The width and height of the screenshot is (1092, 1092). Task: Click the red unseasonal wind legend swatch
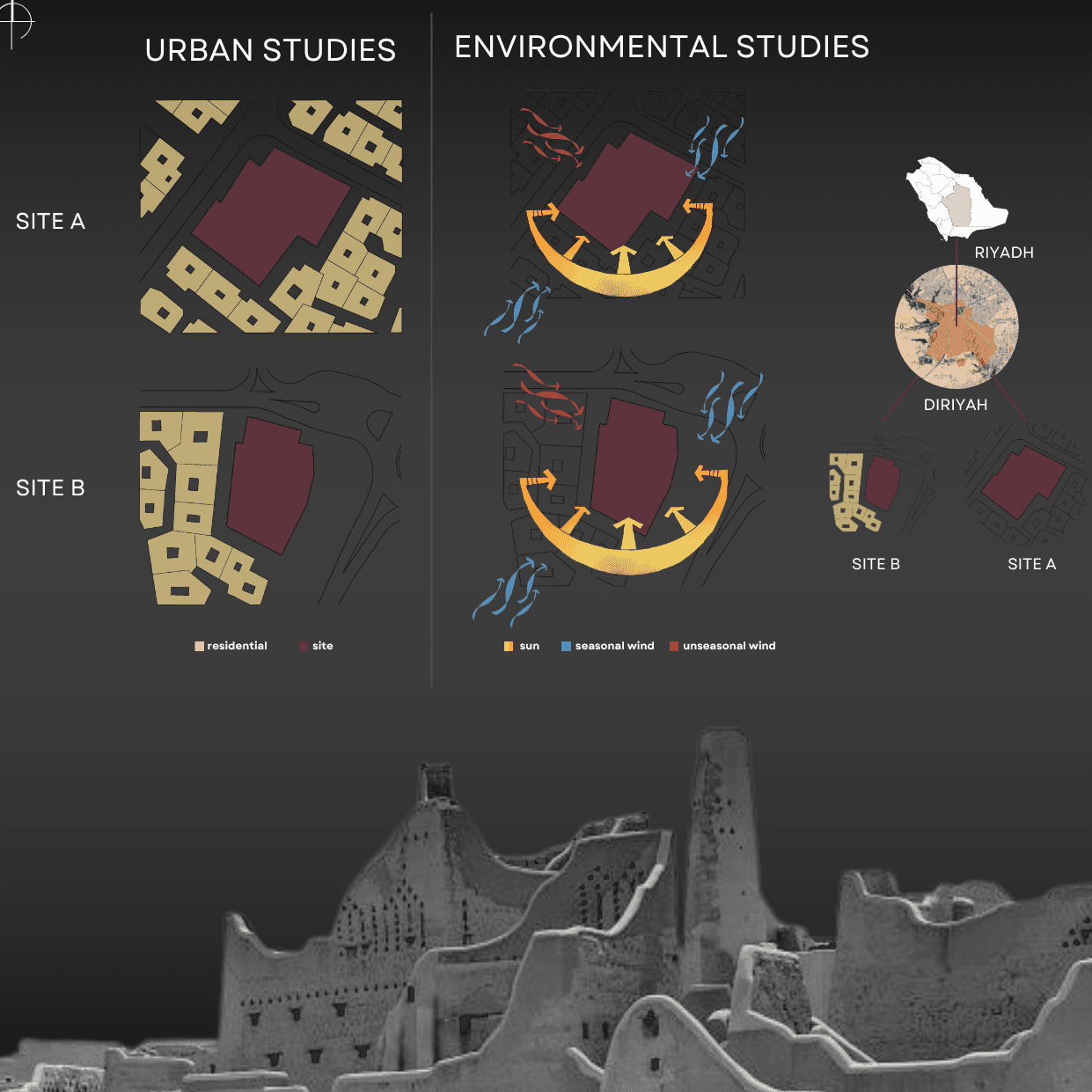674,647
